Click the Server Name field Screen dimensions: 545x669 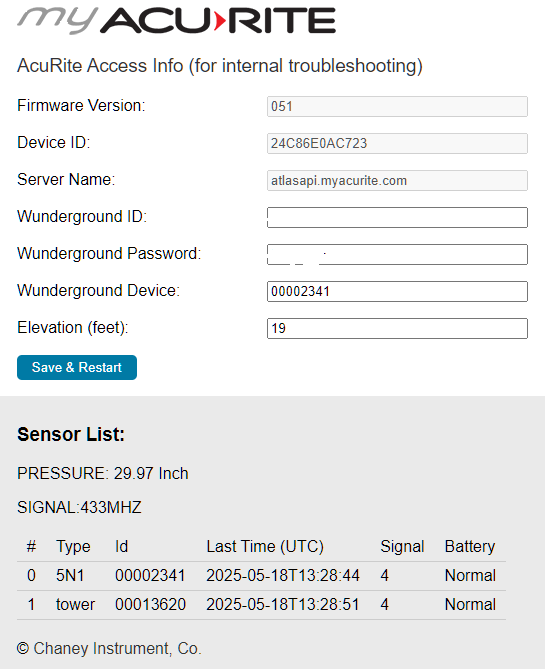coord(397,180)
